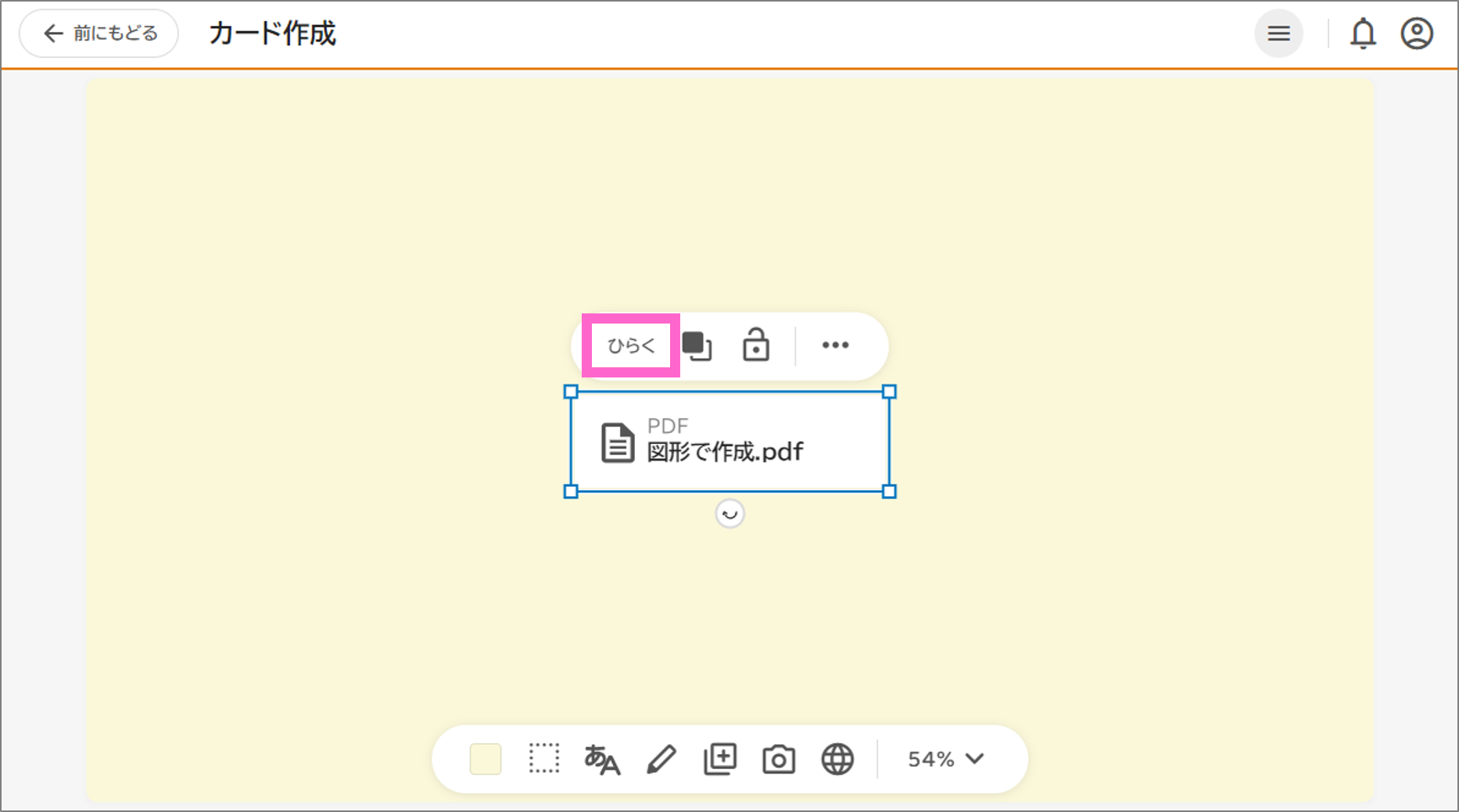Image resolution: width=1459 pixels, height=812 pixels.
Task: Click the PDF document icon on the card
Action: [617, 442]
